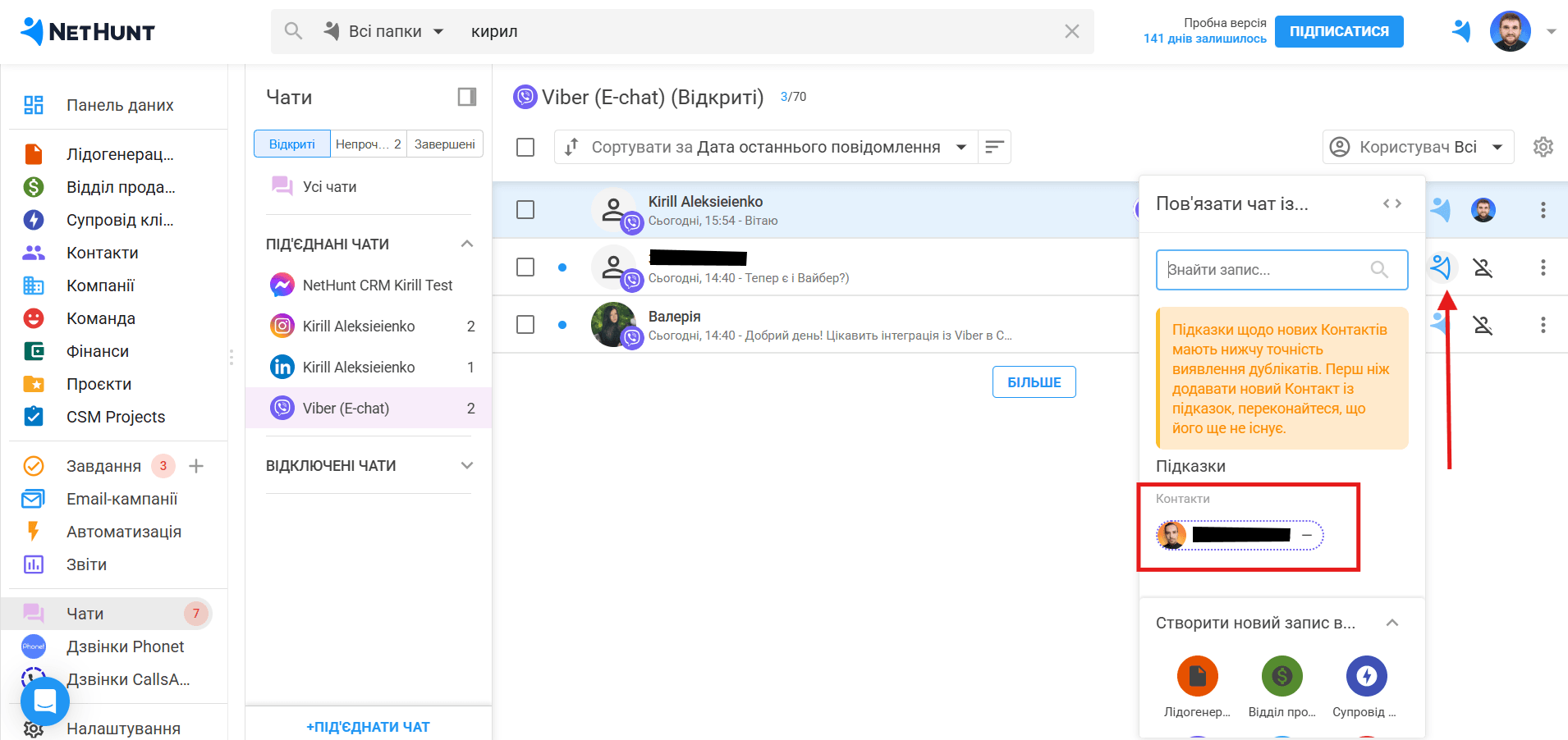Assign a user to the redacted chat

1483,267
